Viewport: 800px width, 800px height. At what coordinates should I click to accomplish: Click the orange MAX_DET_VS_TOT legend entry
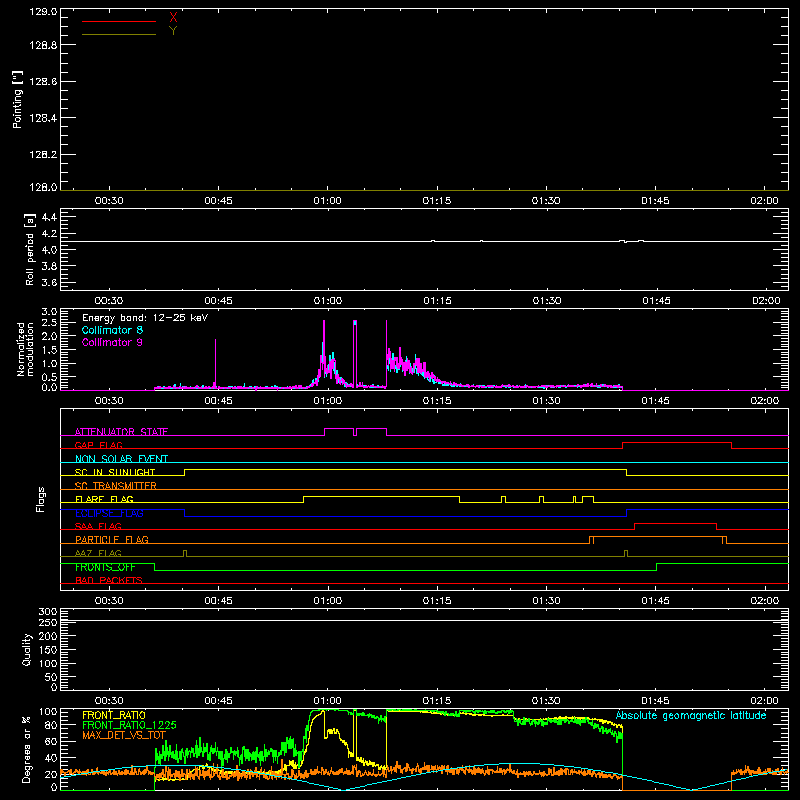[124, 735]
